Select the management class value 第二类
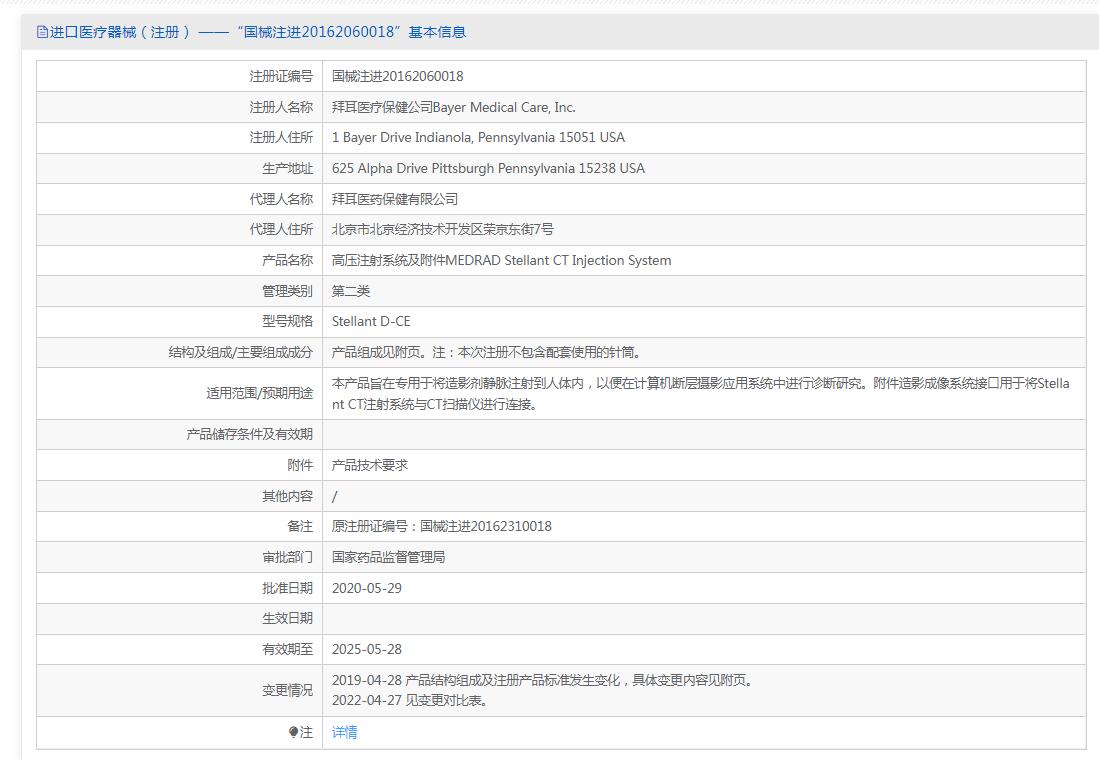The width and height of the screenshot is (1099, 760). coord(350,291)
